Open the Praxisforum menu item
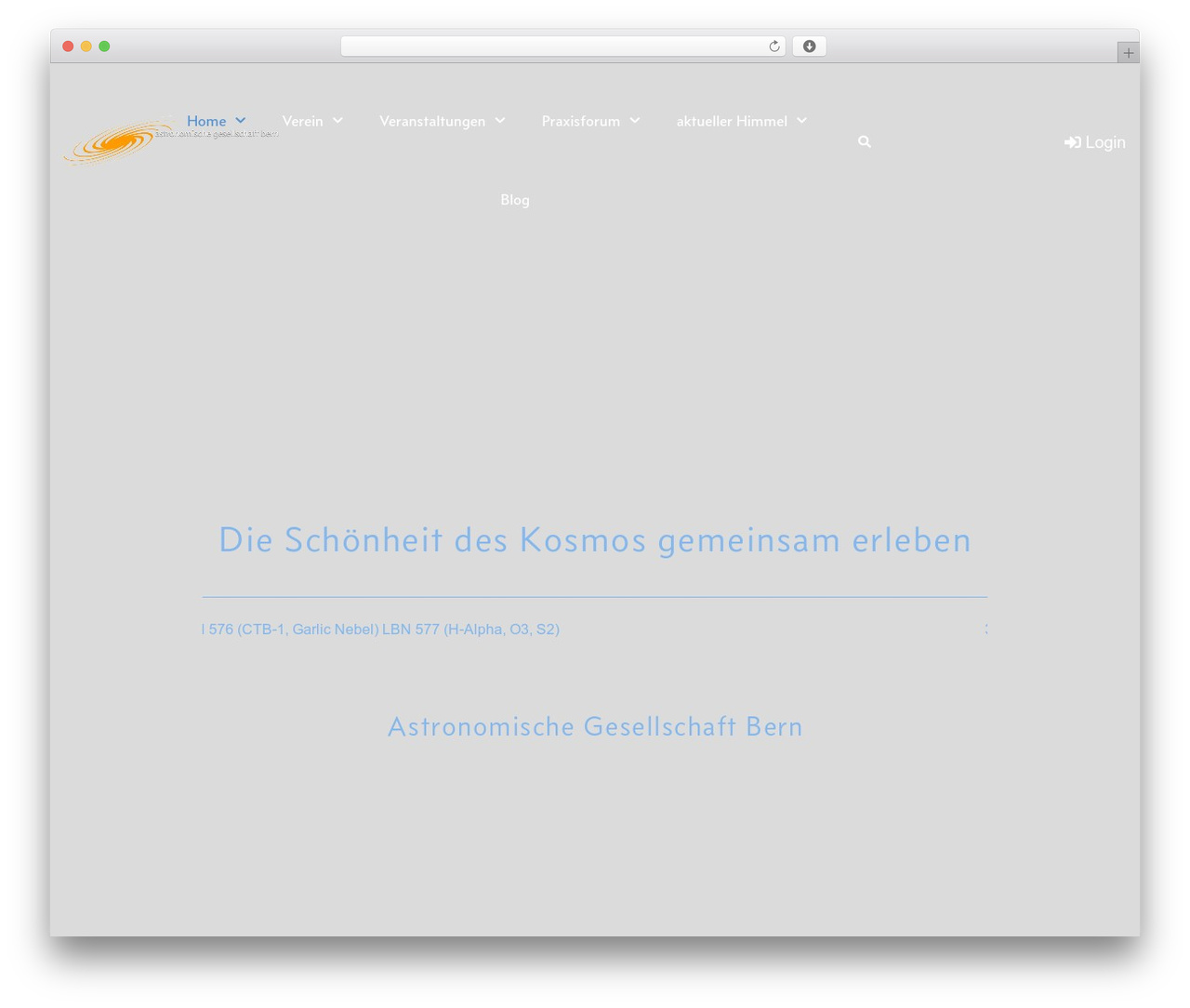This screenshot has width=1190, height=1008. (581, 121)
